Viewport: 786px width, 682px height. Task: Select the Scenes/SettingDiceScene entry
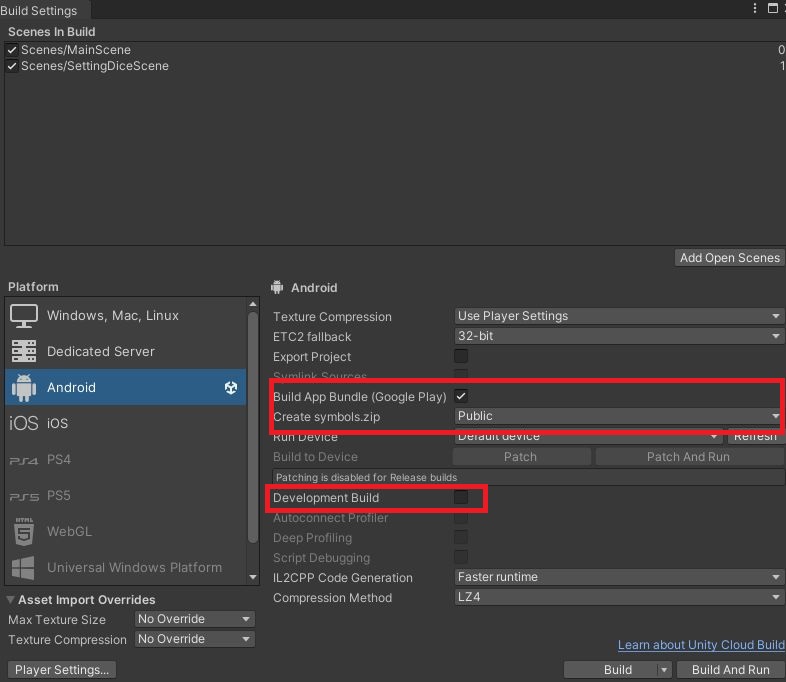coord(393,66)
